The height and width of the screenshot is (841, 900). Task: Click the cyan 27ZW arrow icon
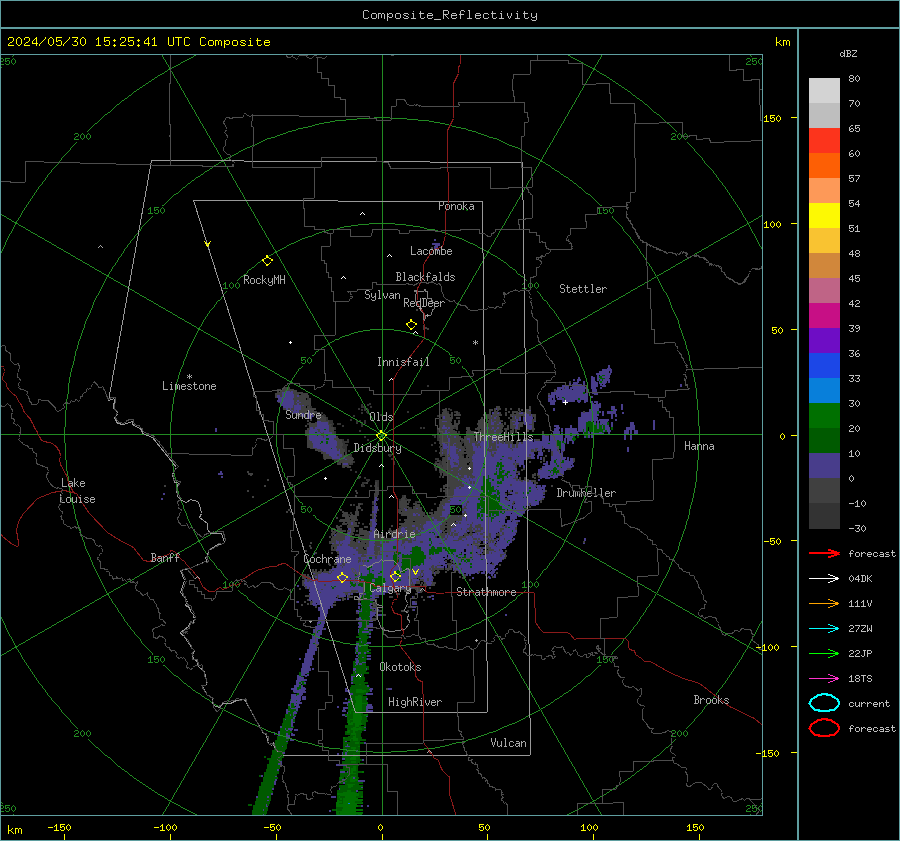click(824, 629)
